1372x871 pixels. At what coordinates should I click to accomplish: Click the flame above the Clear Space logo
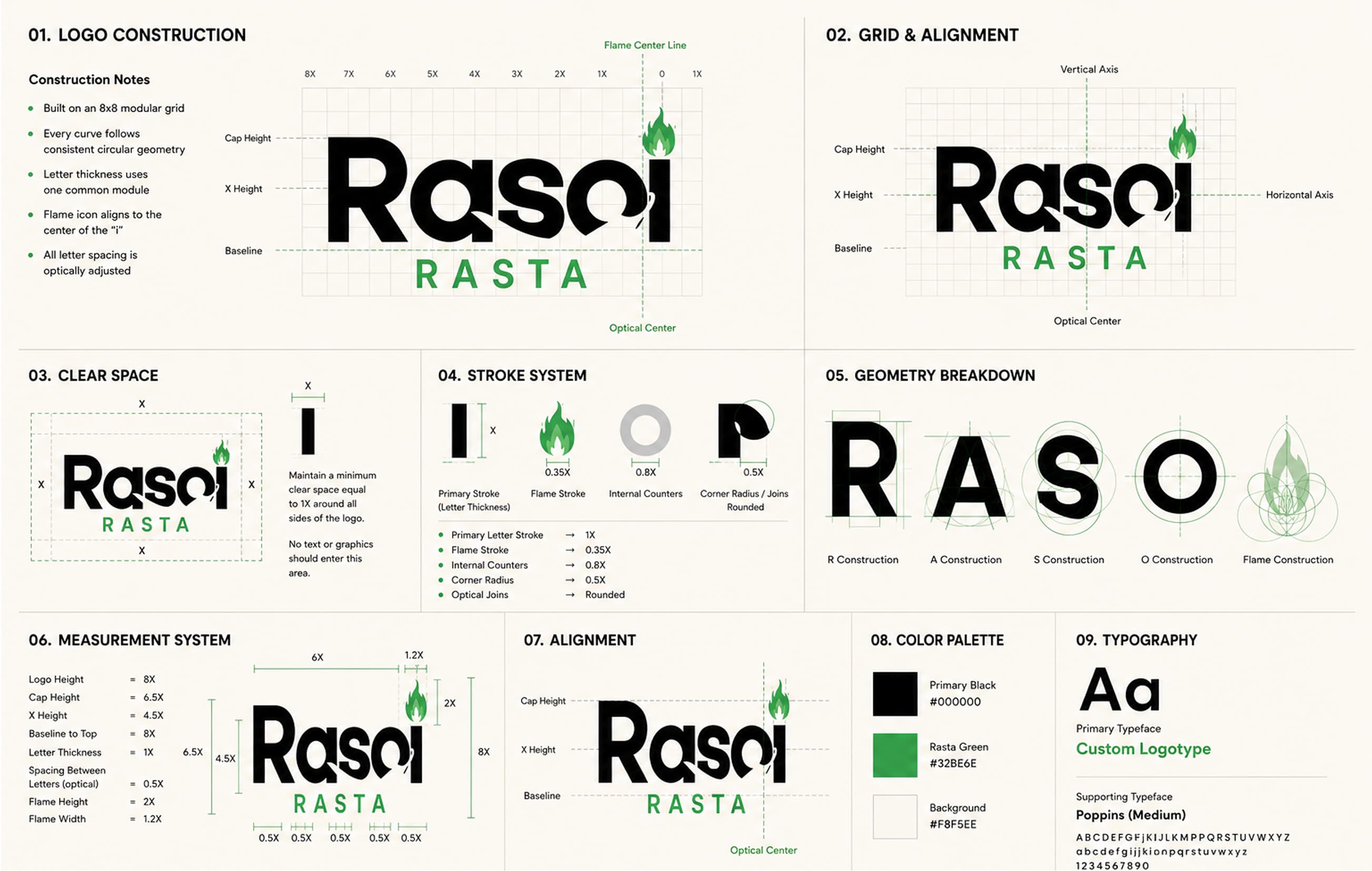pos(221,452)
